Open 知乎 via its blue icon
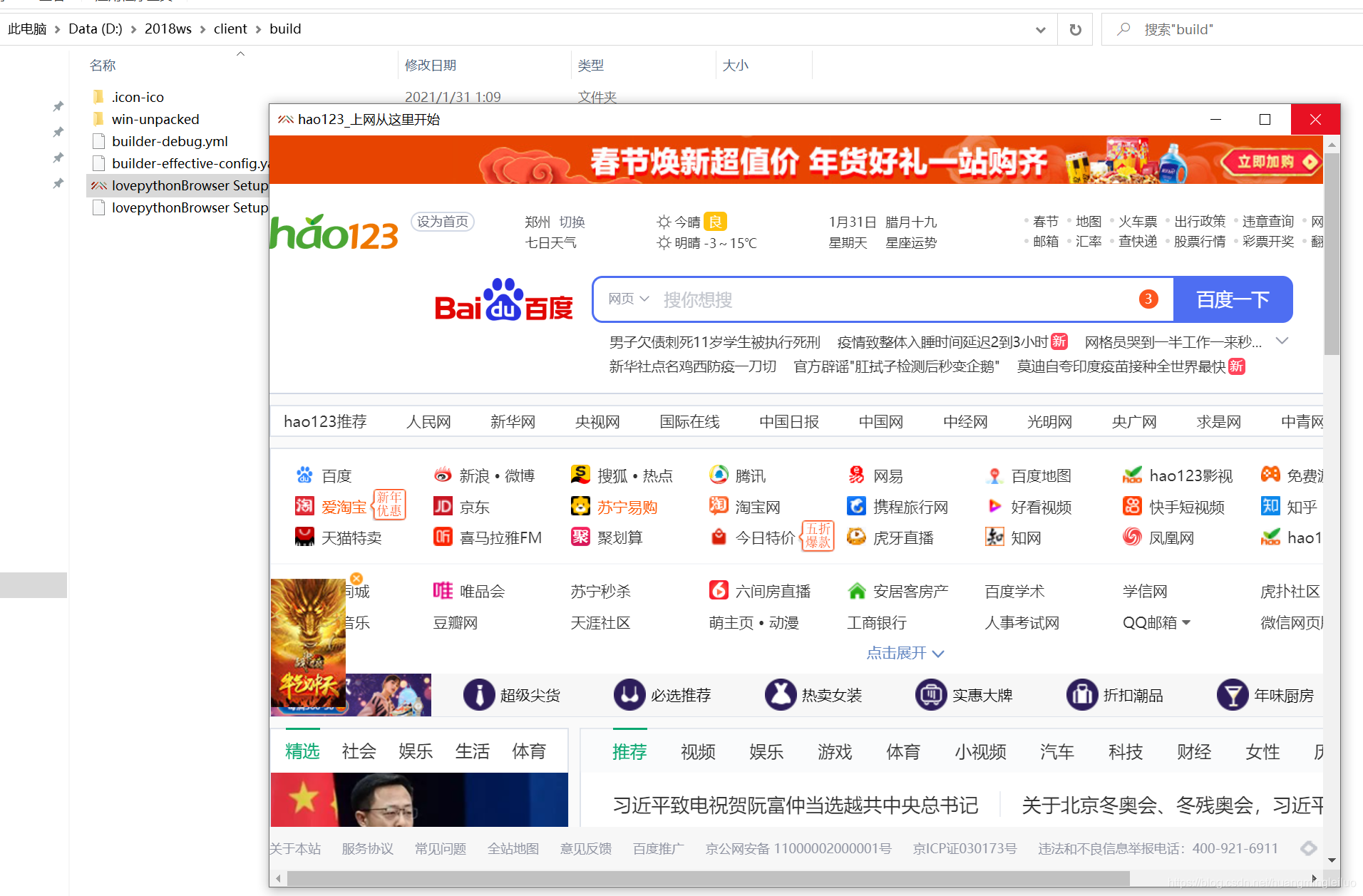 1270,506
